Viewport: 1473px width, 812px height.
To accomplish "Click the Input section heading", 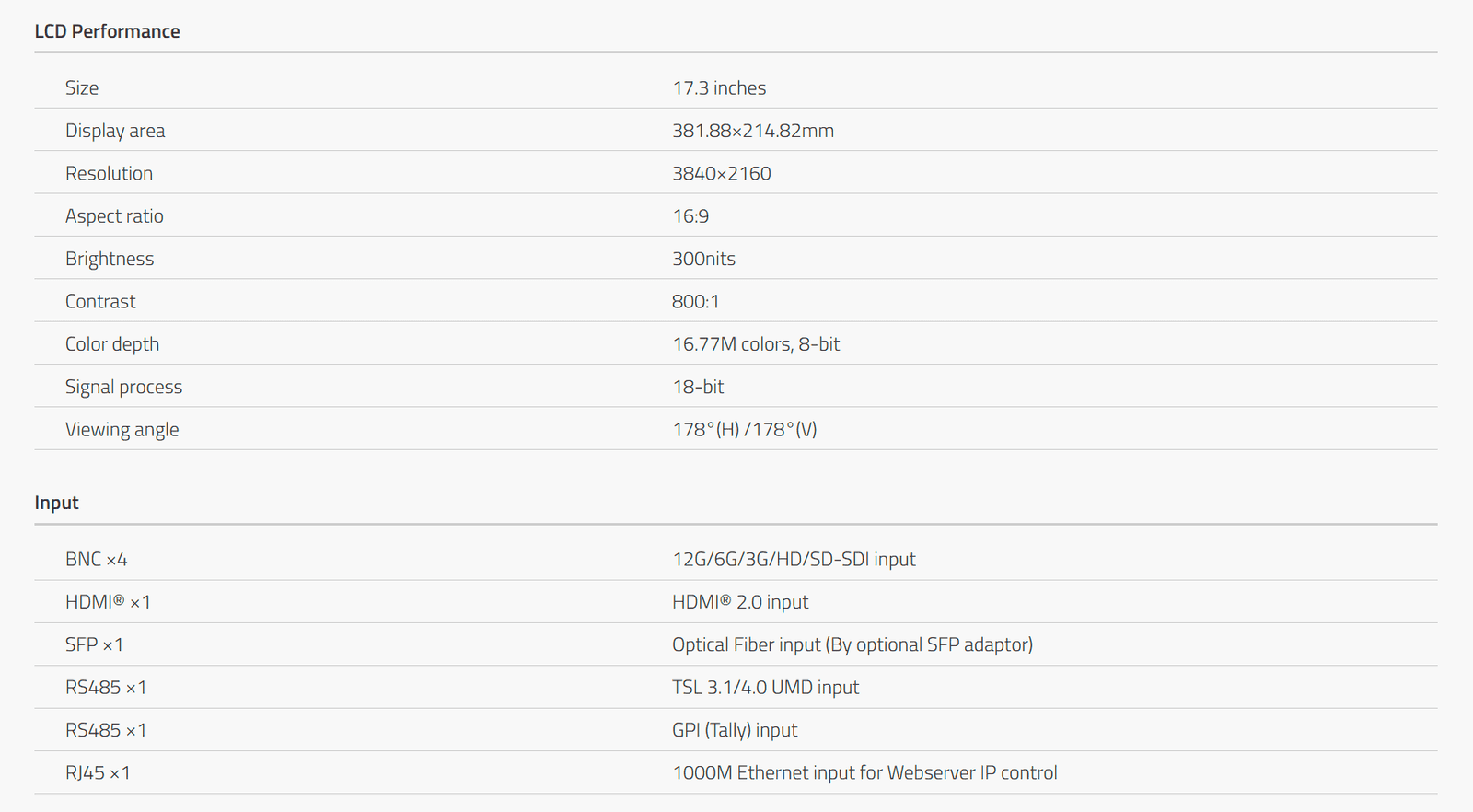I will tap(56, 503).
